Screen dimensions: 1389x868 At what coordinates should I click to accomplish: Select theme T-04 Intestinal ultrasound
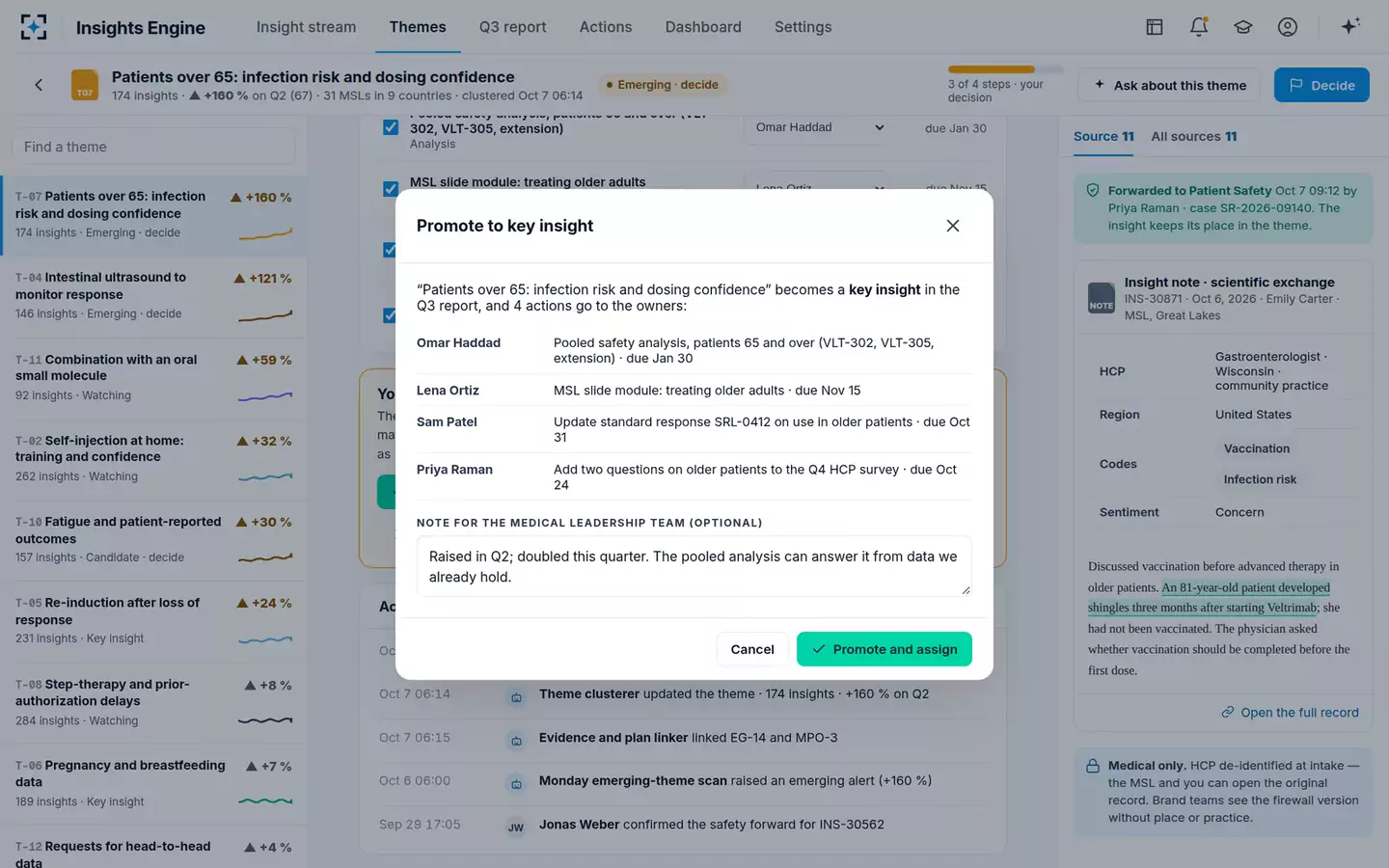point(154,296)
